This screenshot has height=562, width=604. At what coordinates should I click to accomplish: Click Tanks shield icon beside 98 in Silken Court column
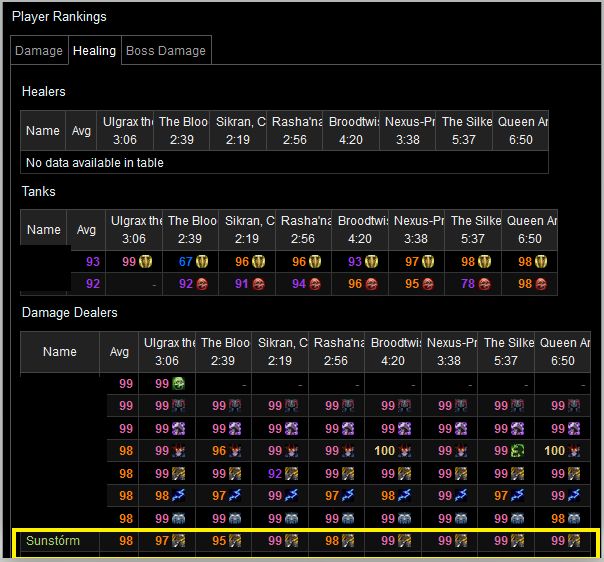(x=485, y=262)
